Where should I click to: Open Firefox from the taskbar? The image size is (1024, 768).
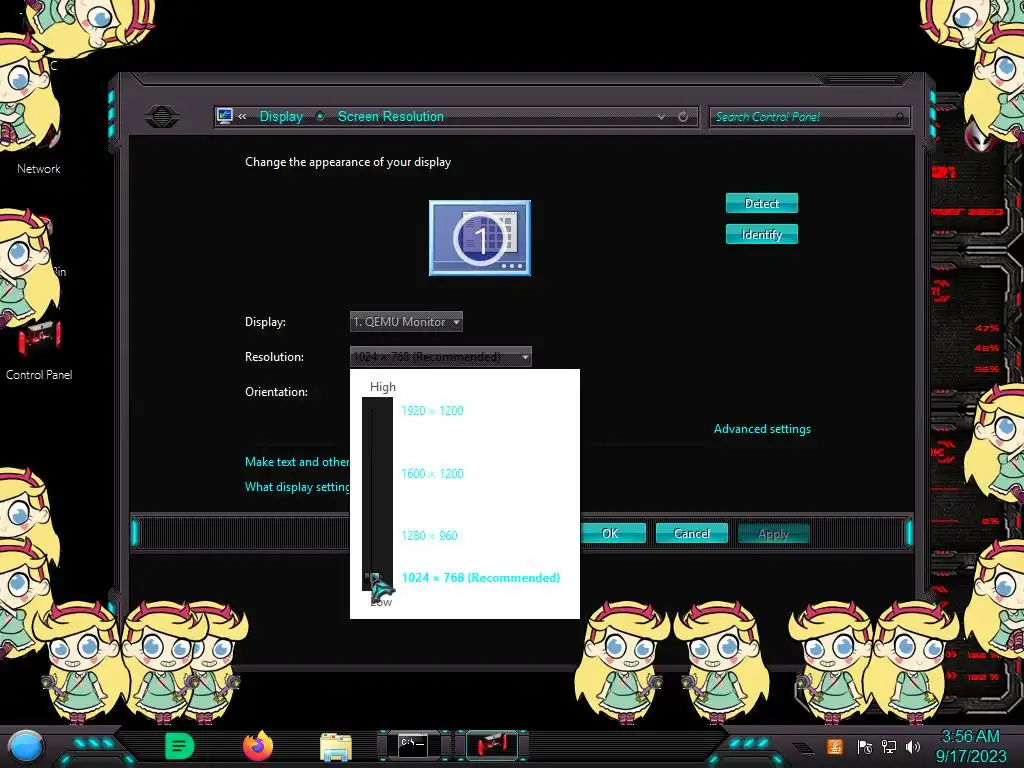click(x=258, y=746)
